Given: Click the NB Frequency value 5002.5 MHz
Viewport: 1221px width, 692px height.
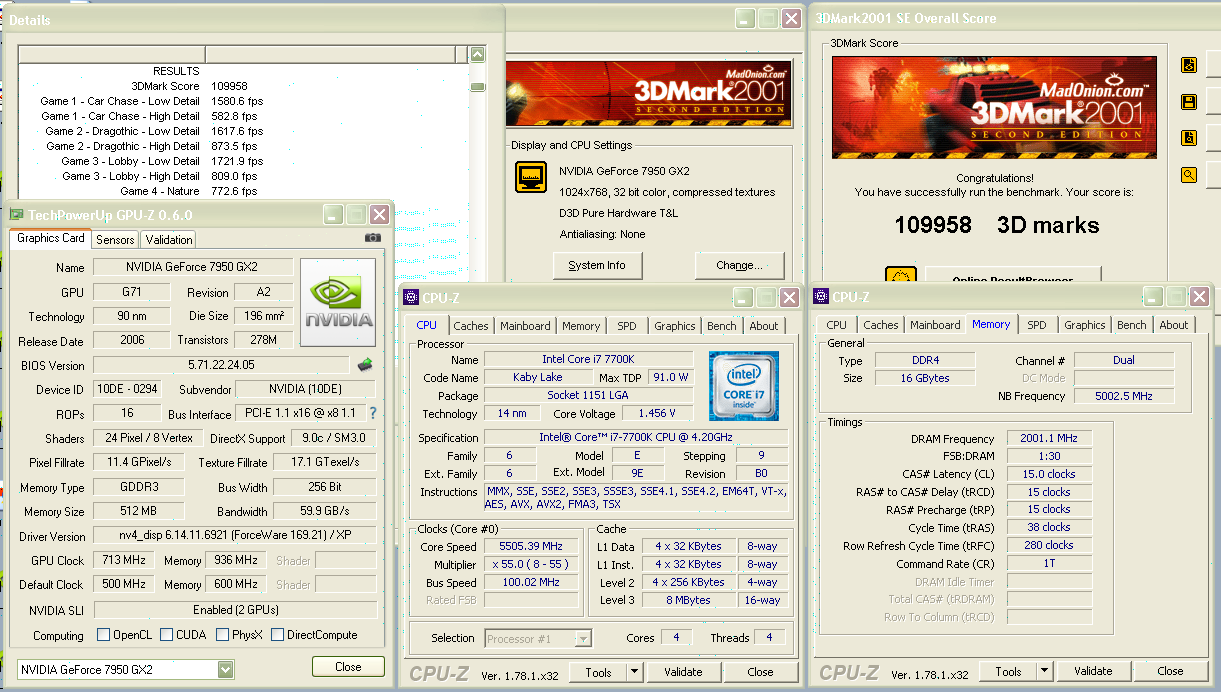Looking at the screenshot, I should [1124, 396].
